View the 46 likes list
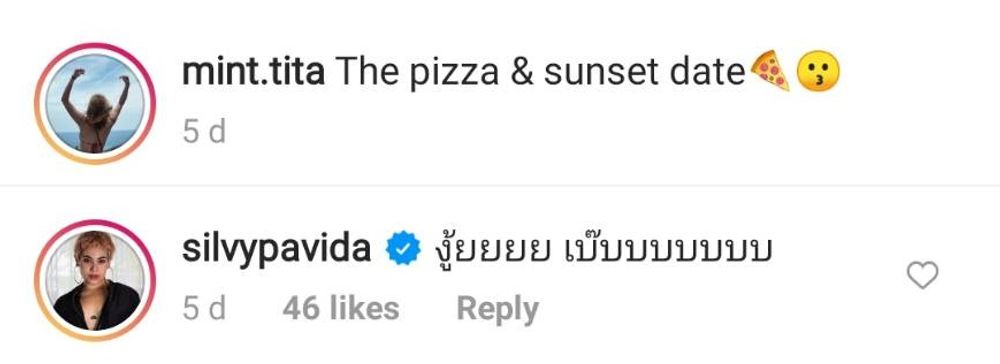 pos(341,309)
